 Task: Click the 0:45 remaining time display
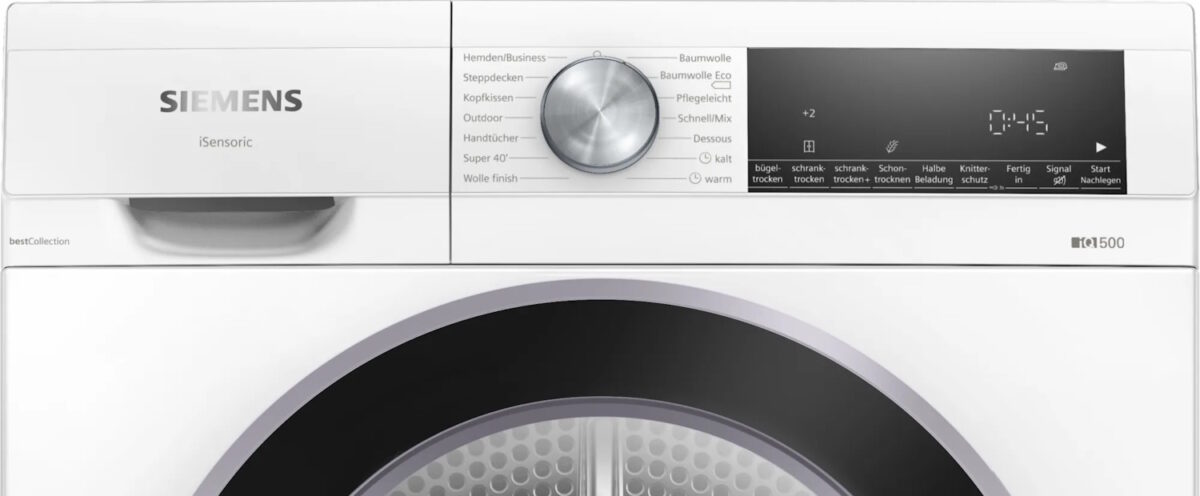coord(1017,123)
